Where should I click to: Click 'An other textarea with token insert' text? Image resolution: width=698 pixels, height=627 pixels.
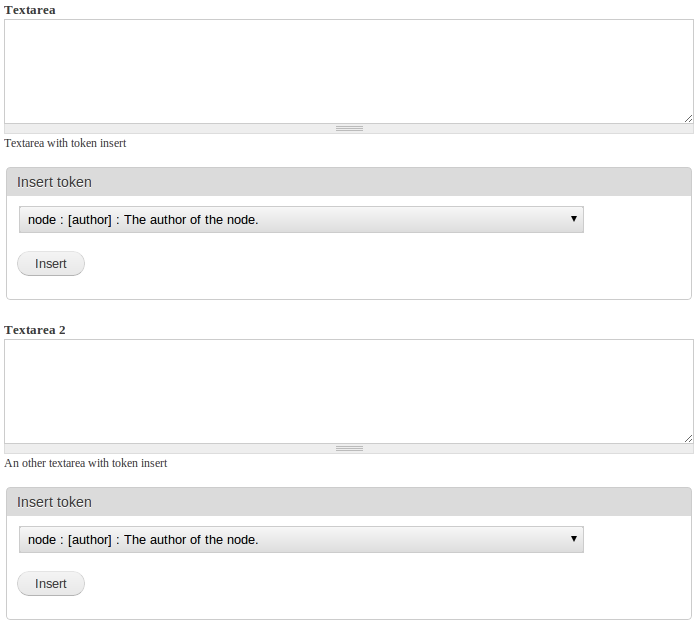point(85,463)
